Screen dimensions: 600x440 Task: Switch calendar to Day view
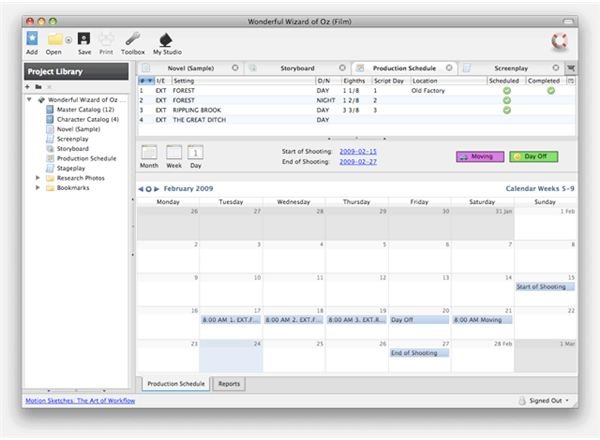point(196,156)
